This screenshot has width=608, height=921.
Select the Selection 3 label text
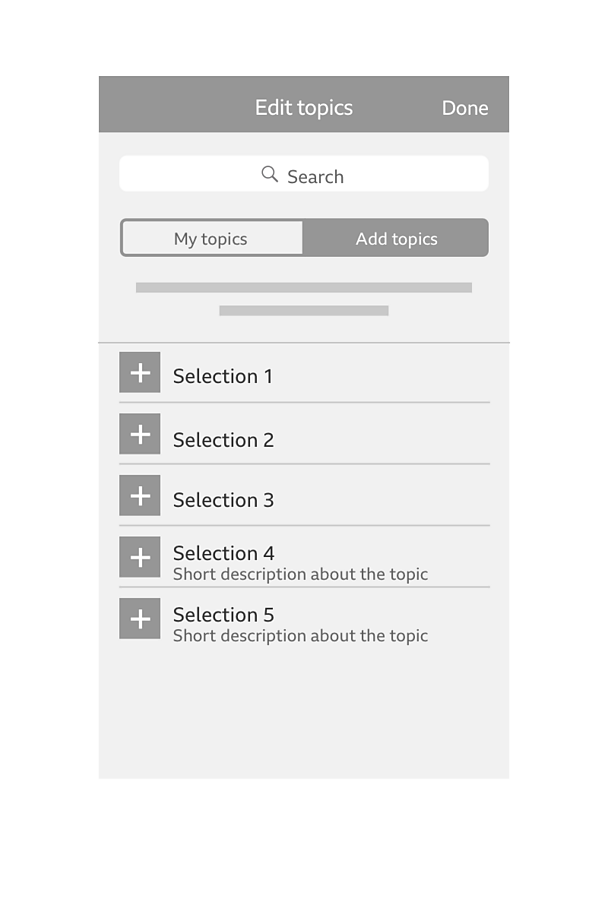[x=223, y=500]
